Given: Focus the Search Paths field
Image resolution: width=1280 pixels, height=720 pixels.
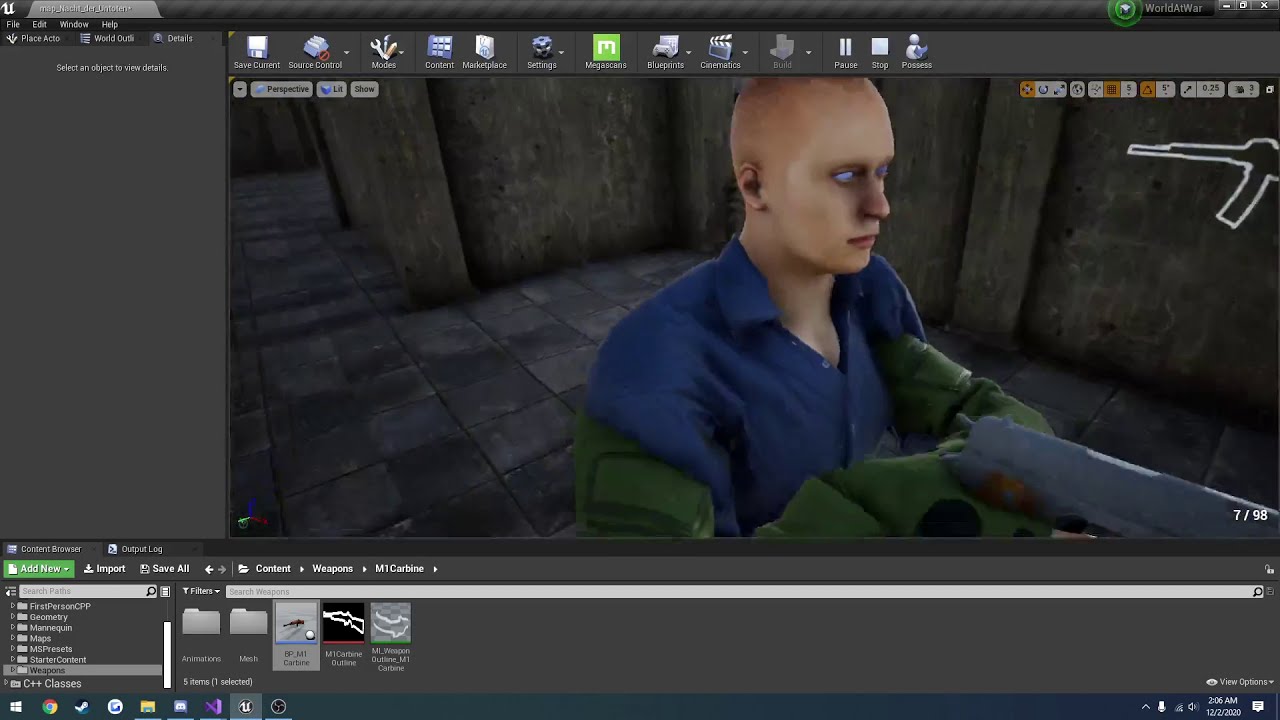Looking at the screenshot, I should (88, 592).
